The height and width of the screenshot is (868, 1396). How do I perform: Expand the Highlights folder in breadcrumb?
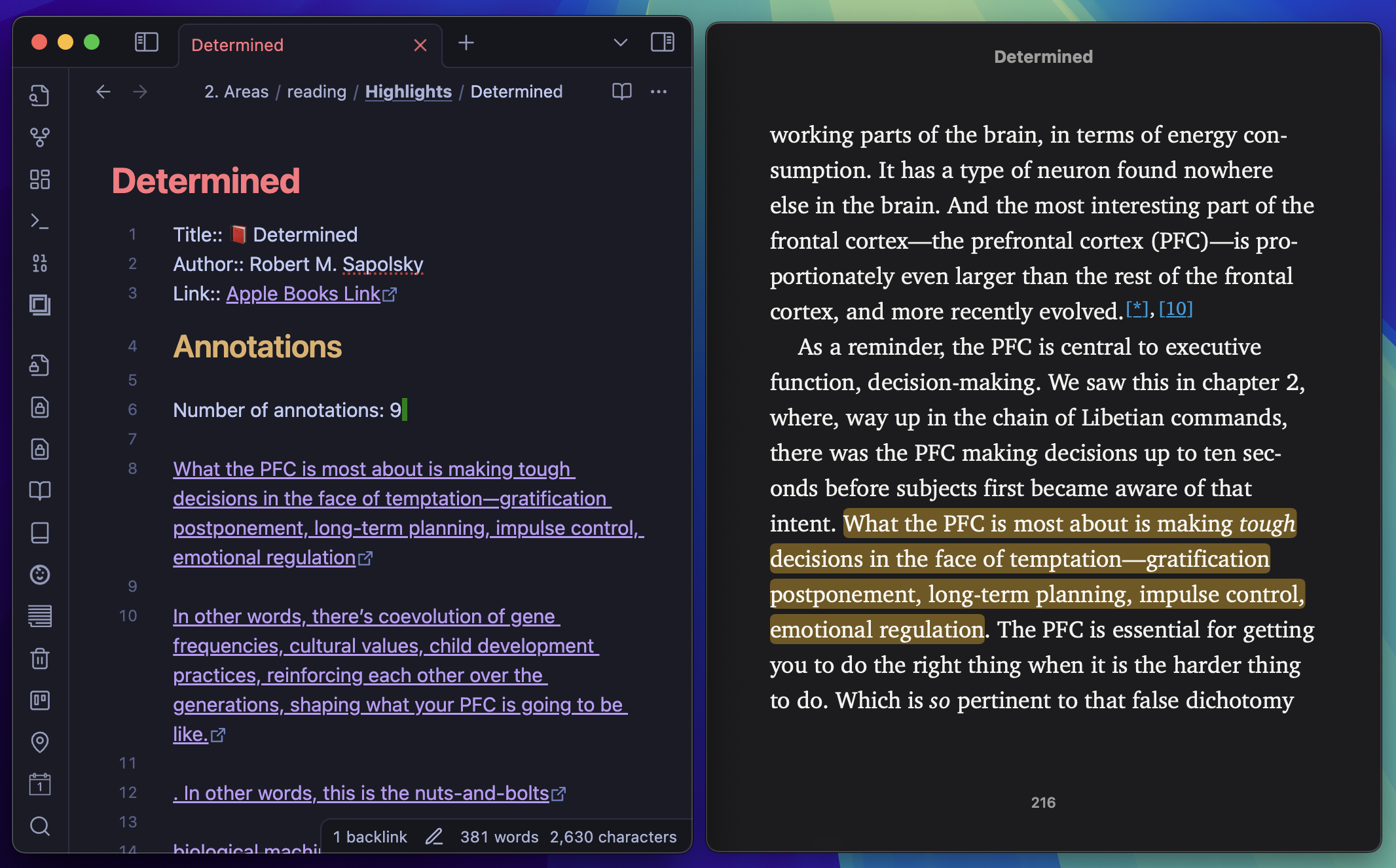(409, 92)
